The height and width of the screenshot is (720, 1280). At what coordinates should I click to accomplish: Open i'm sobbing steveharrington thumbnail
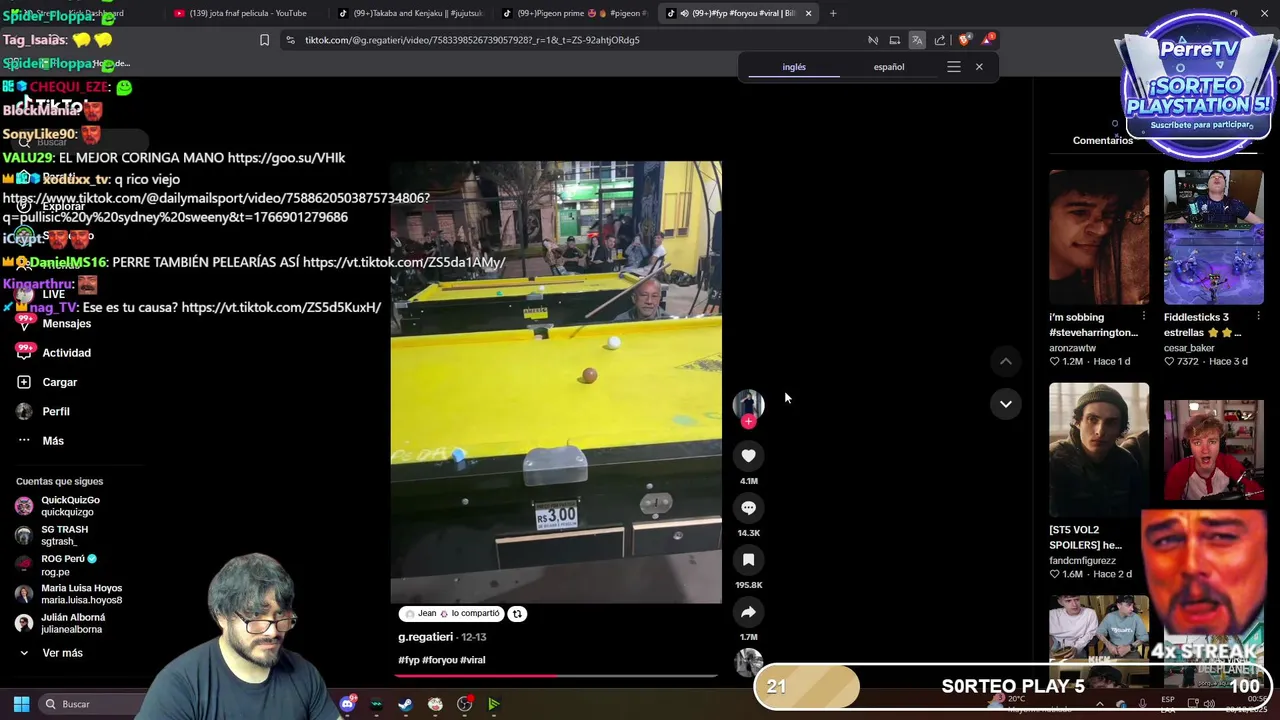pyautogui.click(x=1099, y=237)
